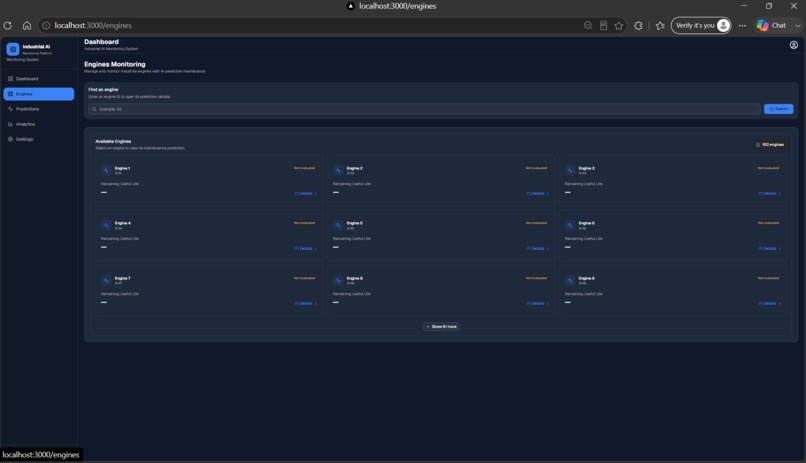Open Details link for Engine 3

769,194
